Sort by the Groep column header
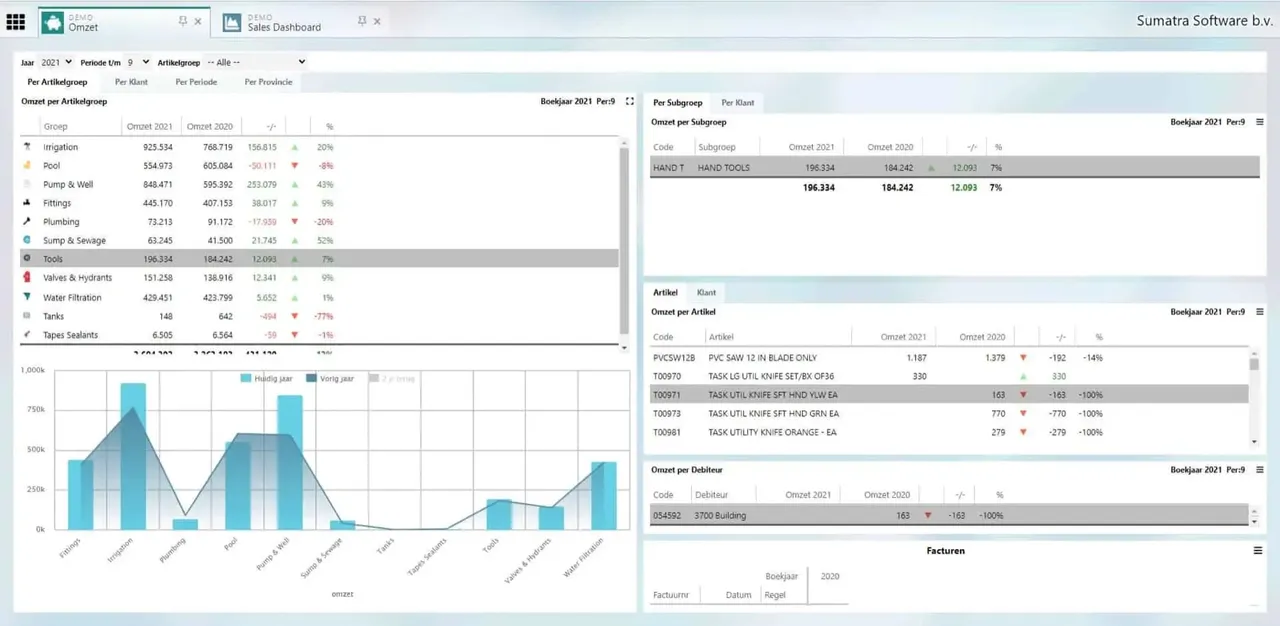This screenshot has width=1280, height=626. 56,127
